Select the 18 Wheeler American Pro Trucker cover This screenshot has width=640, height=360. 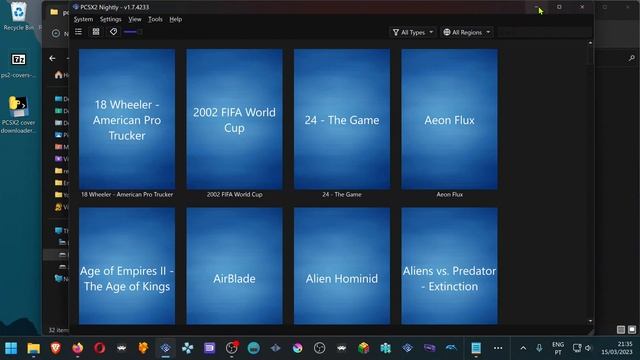tap(127, 119)
